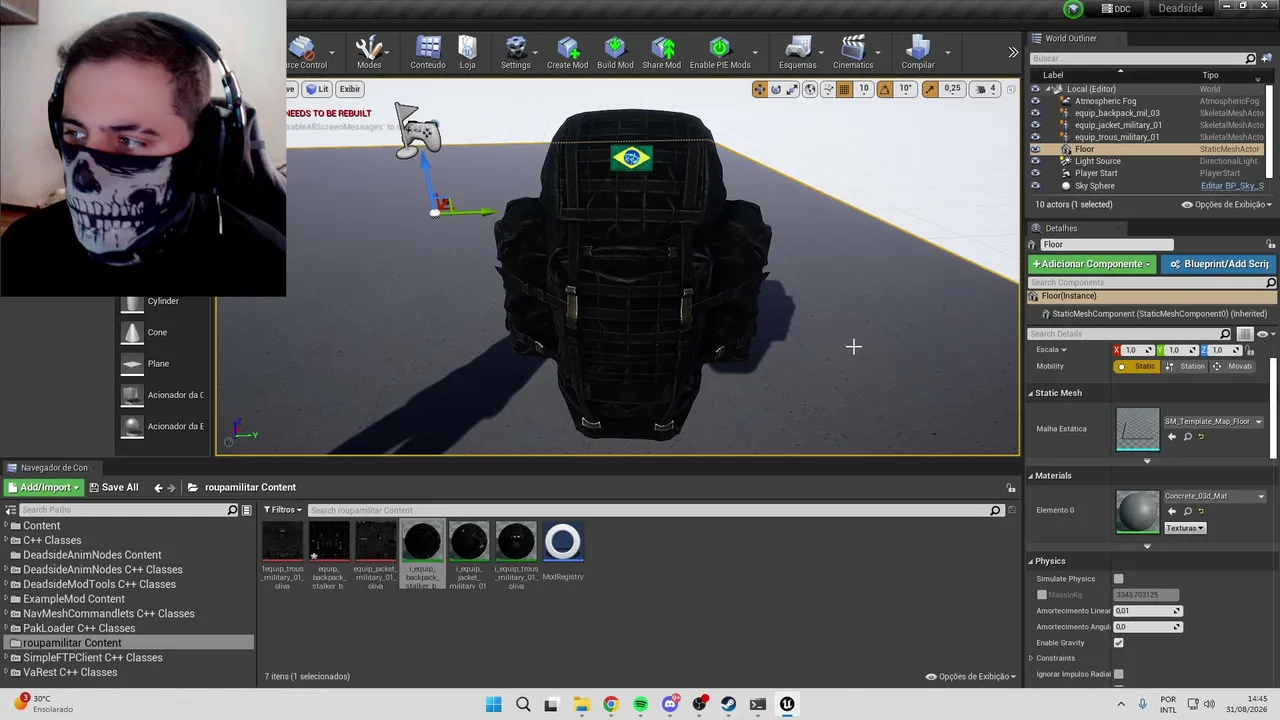Click the Blueprint/Add Script button

(x=1220, y=264)
